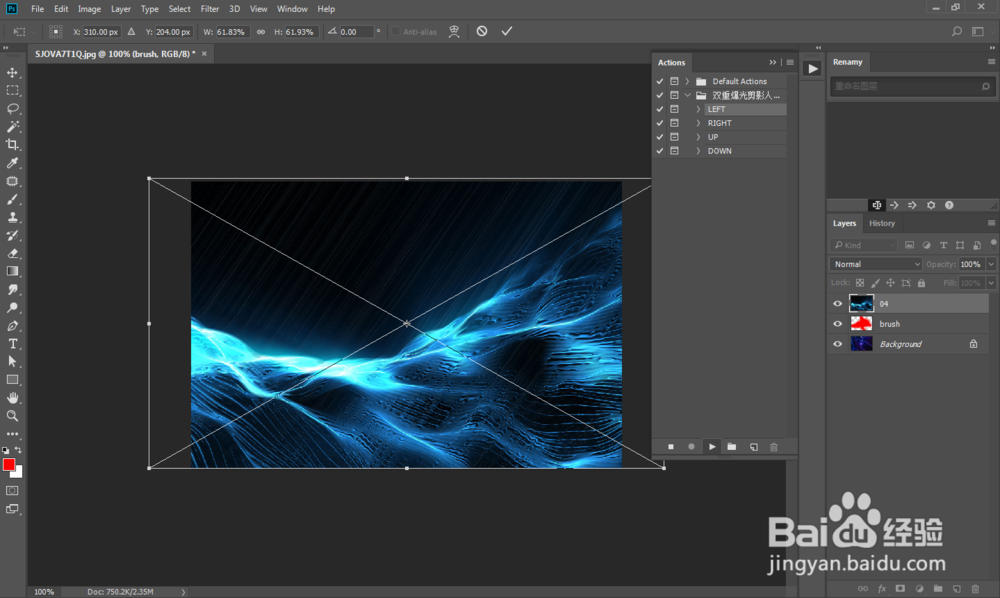Select the Path Selection tool
This screenshot has height=598, width=1000.
pos(12,361)
